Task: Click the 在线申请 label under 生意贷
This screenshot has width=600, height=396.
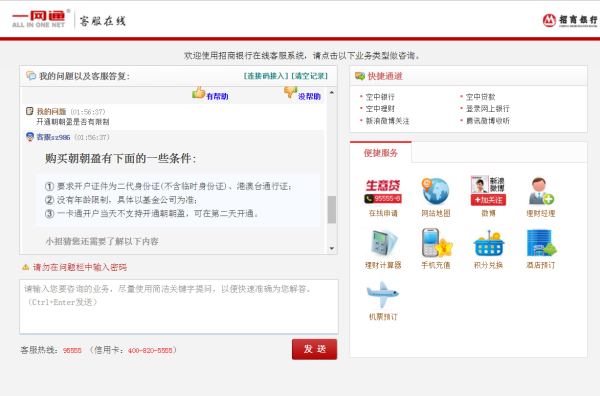Action: pyautogui.click(x=383, y=213)
